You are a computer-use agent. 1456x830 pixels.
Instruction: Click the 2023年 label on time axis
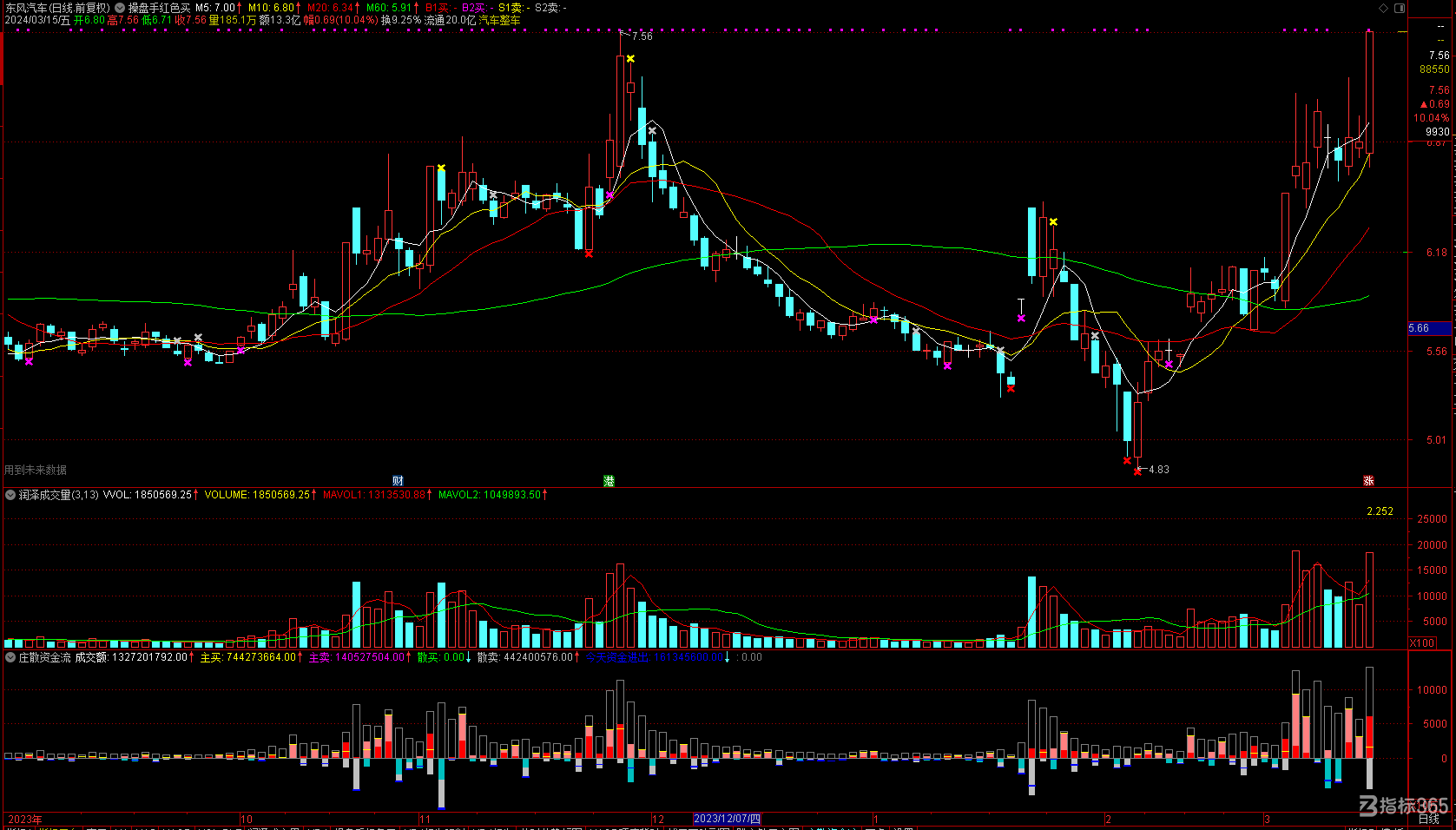point(24,819)
